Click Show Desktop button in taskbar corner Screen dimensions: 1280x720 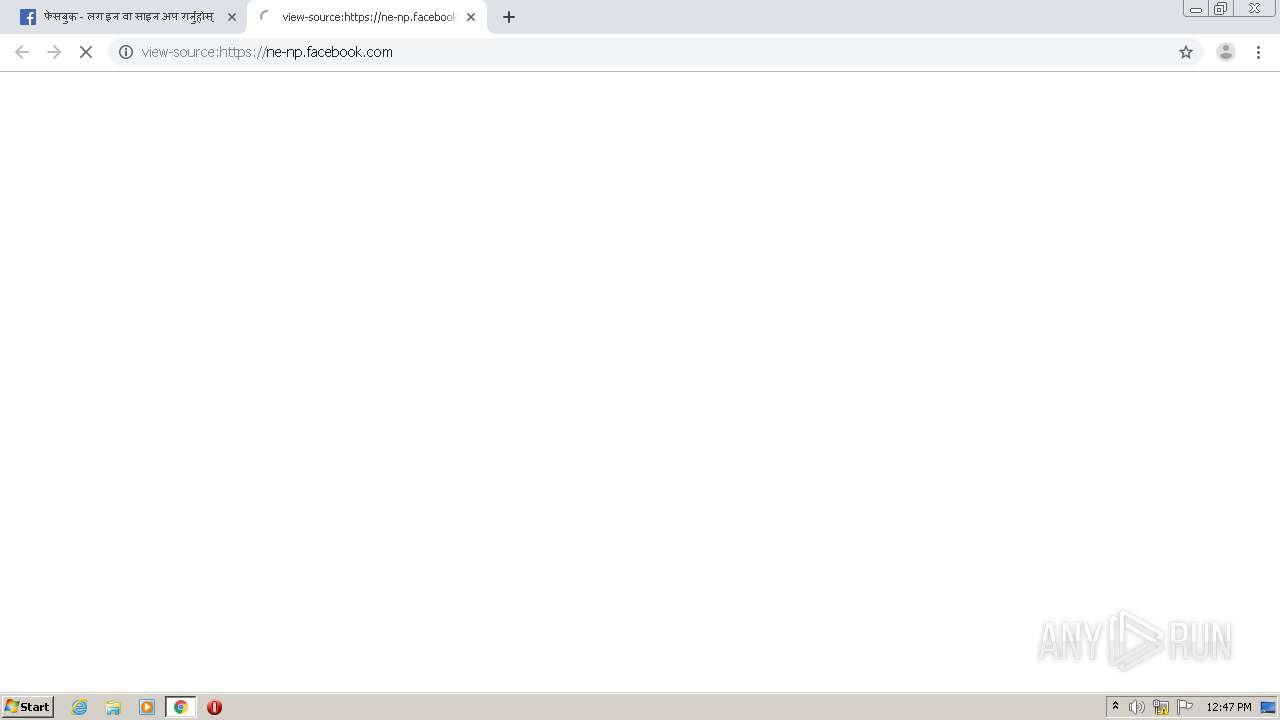tap(1268, 707)
